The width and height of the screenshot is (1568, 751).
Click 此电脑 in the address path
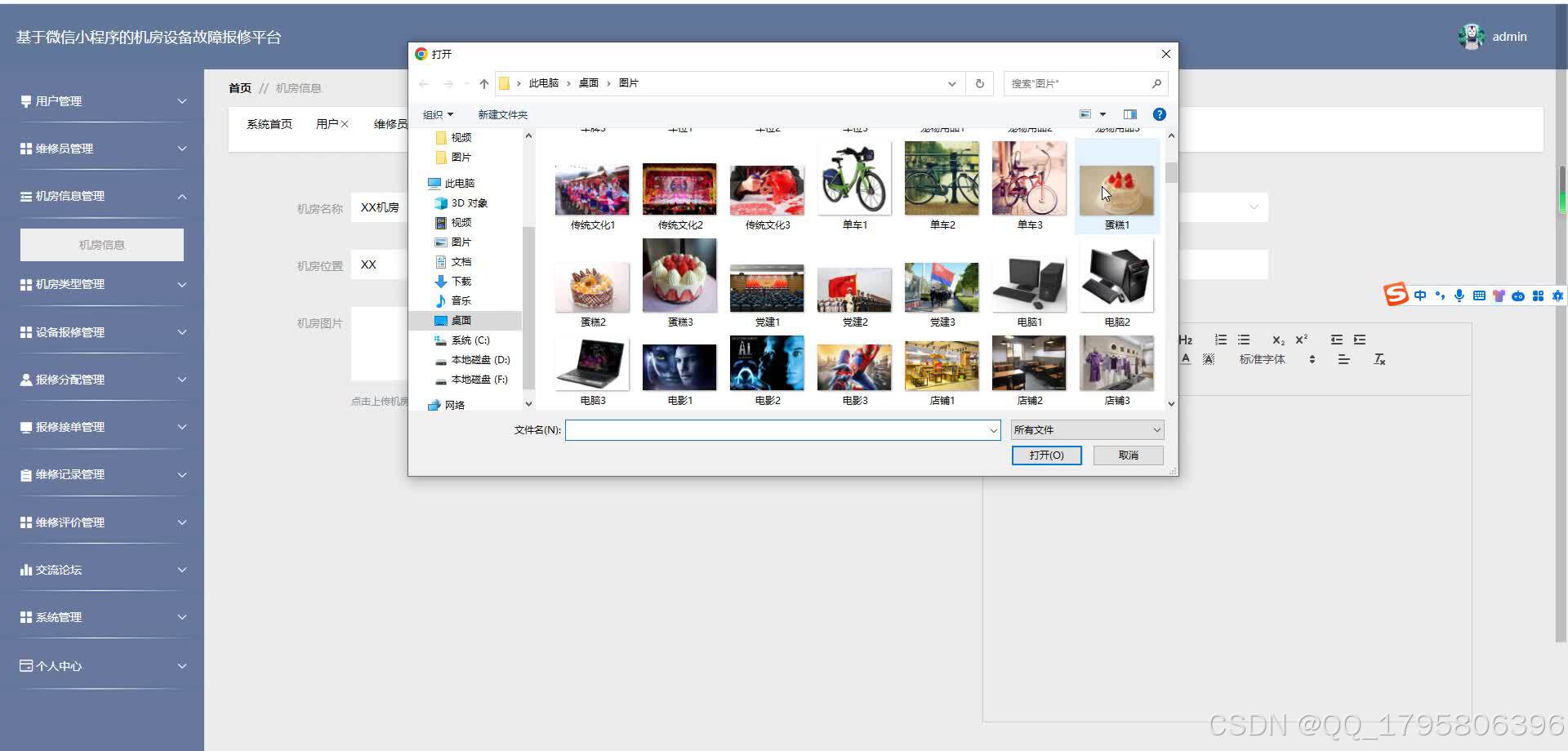pyautogui.click(x=543, y=83)
